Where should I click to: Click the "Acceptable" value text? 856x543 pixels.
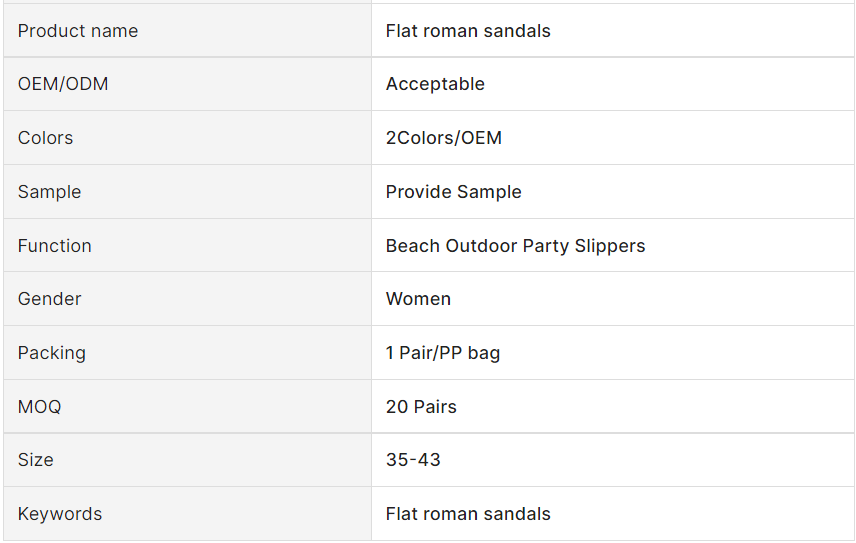435,84
